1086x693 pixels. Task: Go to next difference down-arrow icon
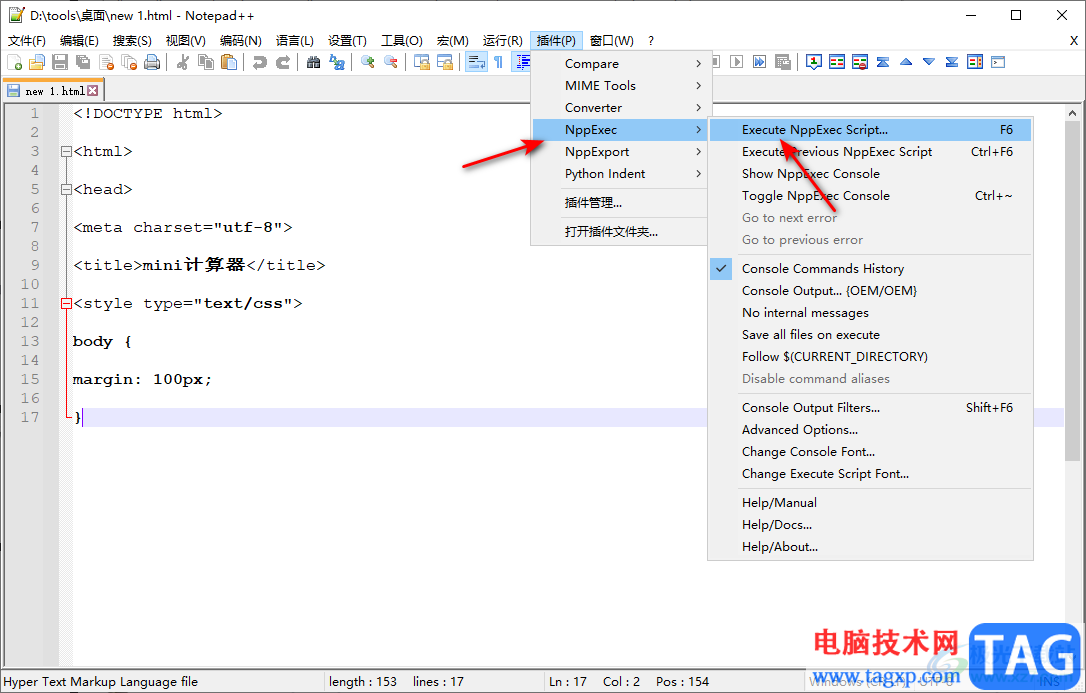pyautogui.click(x=929, y=62)
